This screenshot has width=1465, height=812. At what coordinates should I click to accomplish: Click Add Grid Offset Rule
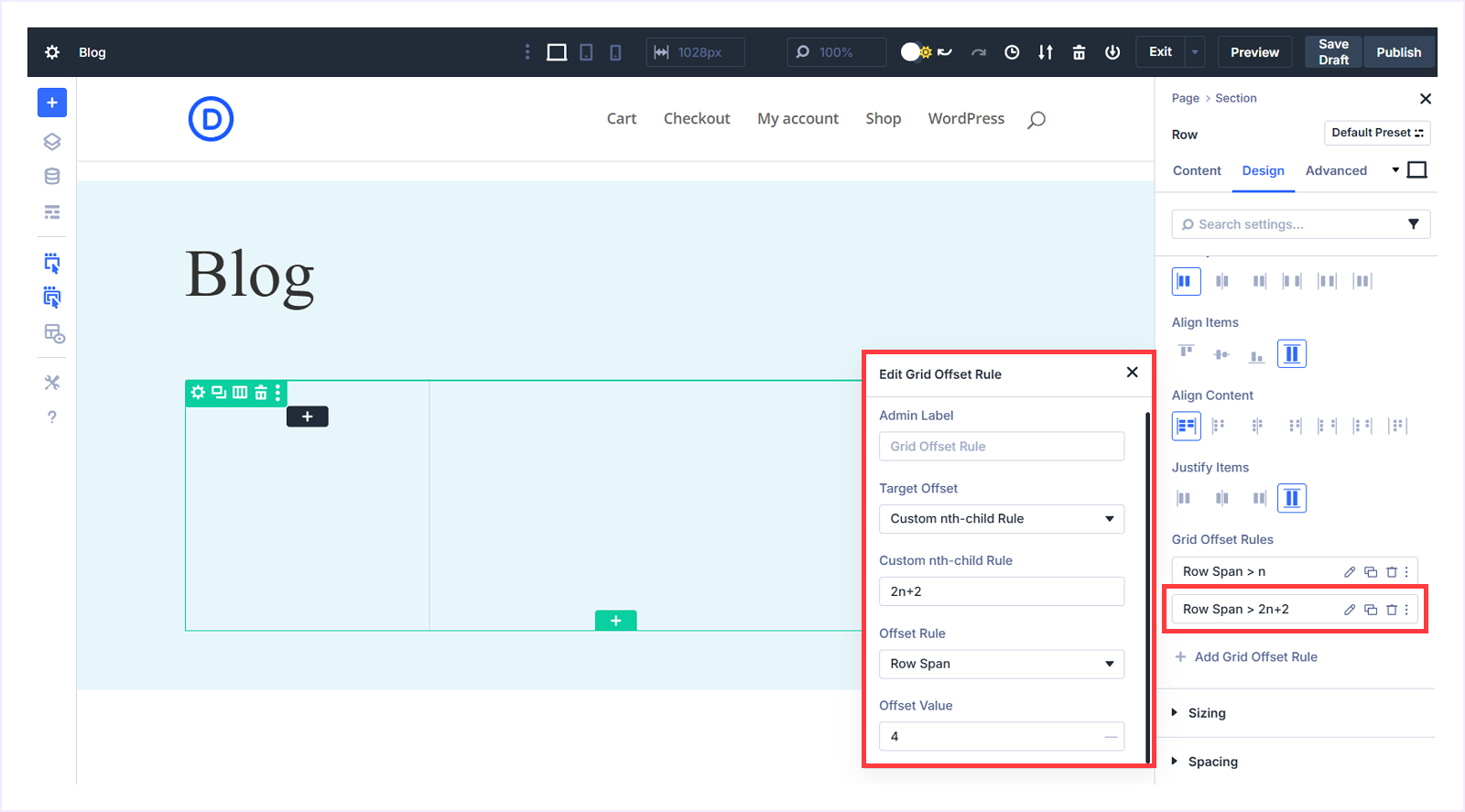click(1246, 657)
